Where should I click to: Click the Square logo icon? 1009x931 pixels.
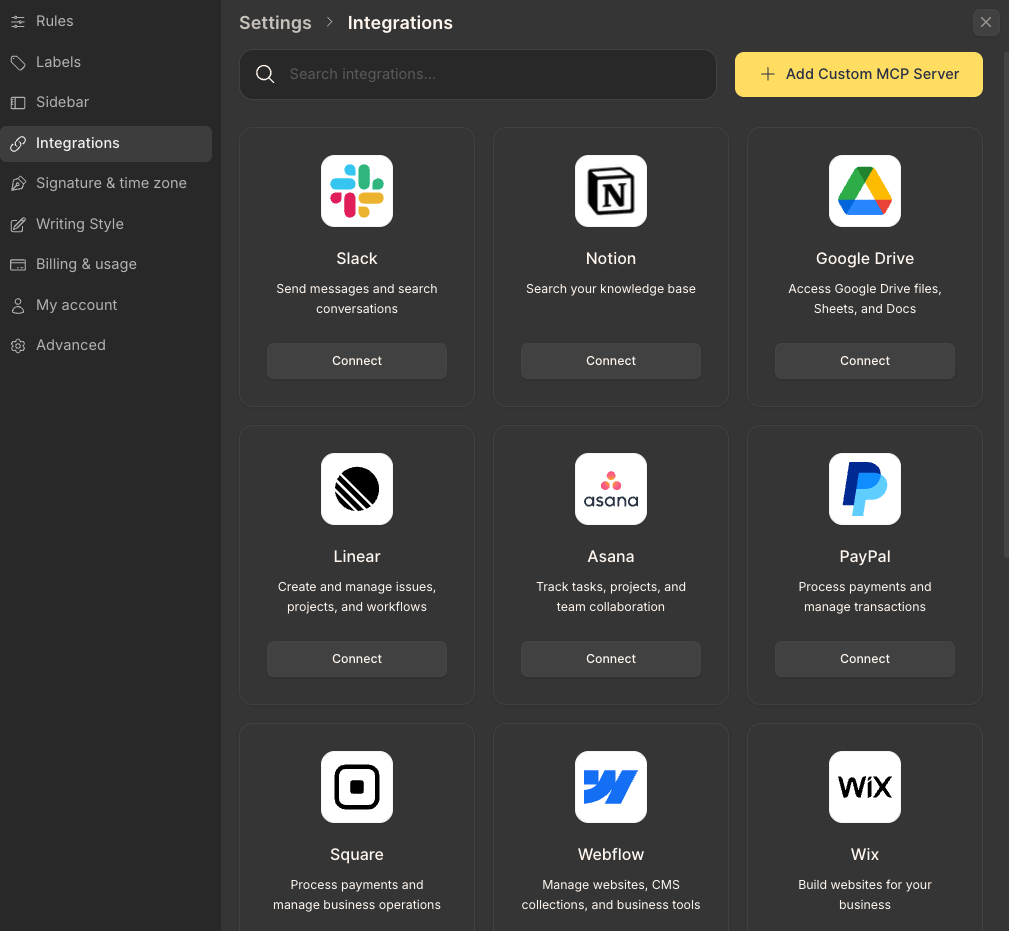(357, 787)
